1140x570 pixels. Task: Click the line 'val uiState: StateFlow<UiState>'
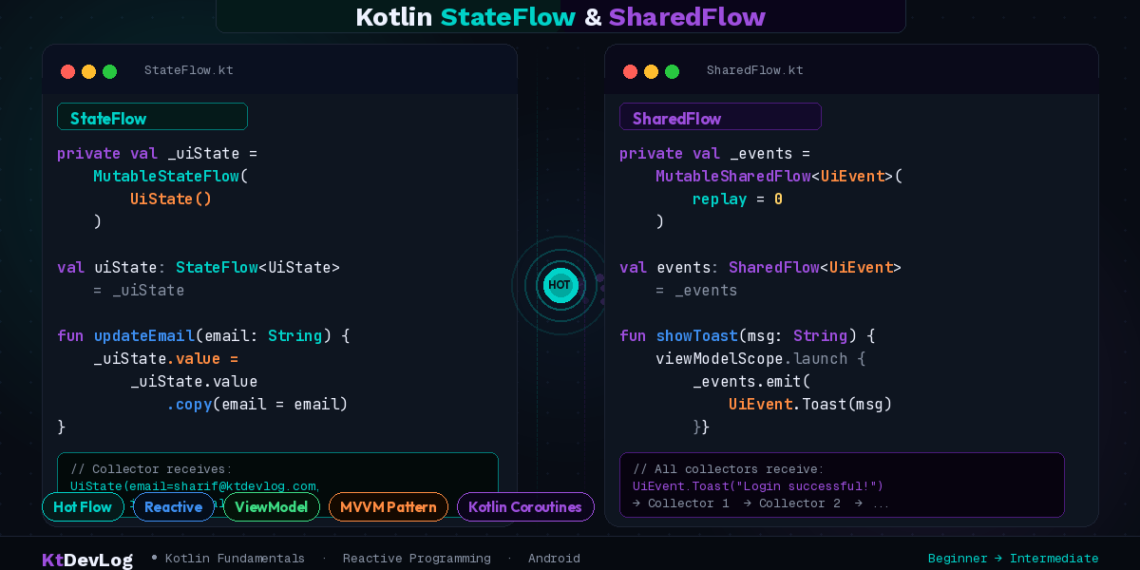pos(198,268)
